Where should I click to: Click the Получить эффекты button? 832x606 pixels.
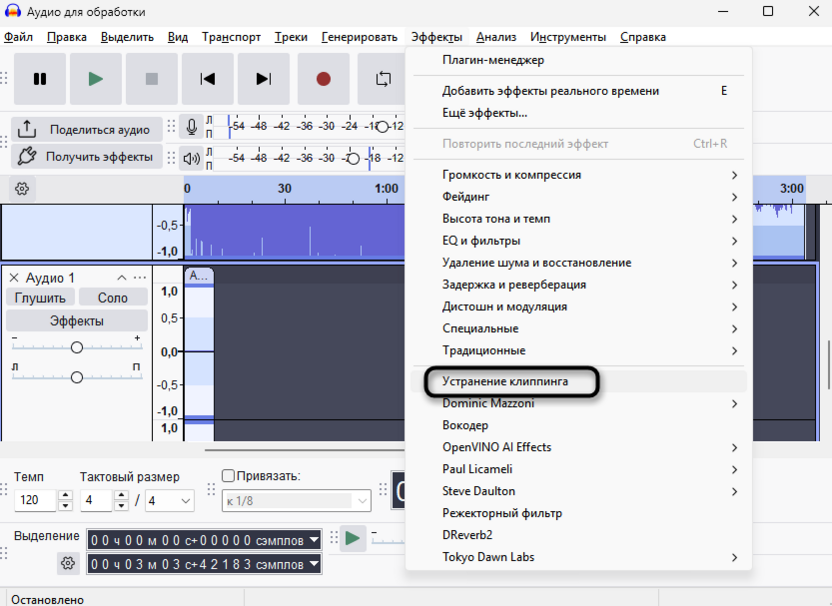pos(87,157)
